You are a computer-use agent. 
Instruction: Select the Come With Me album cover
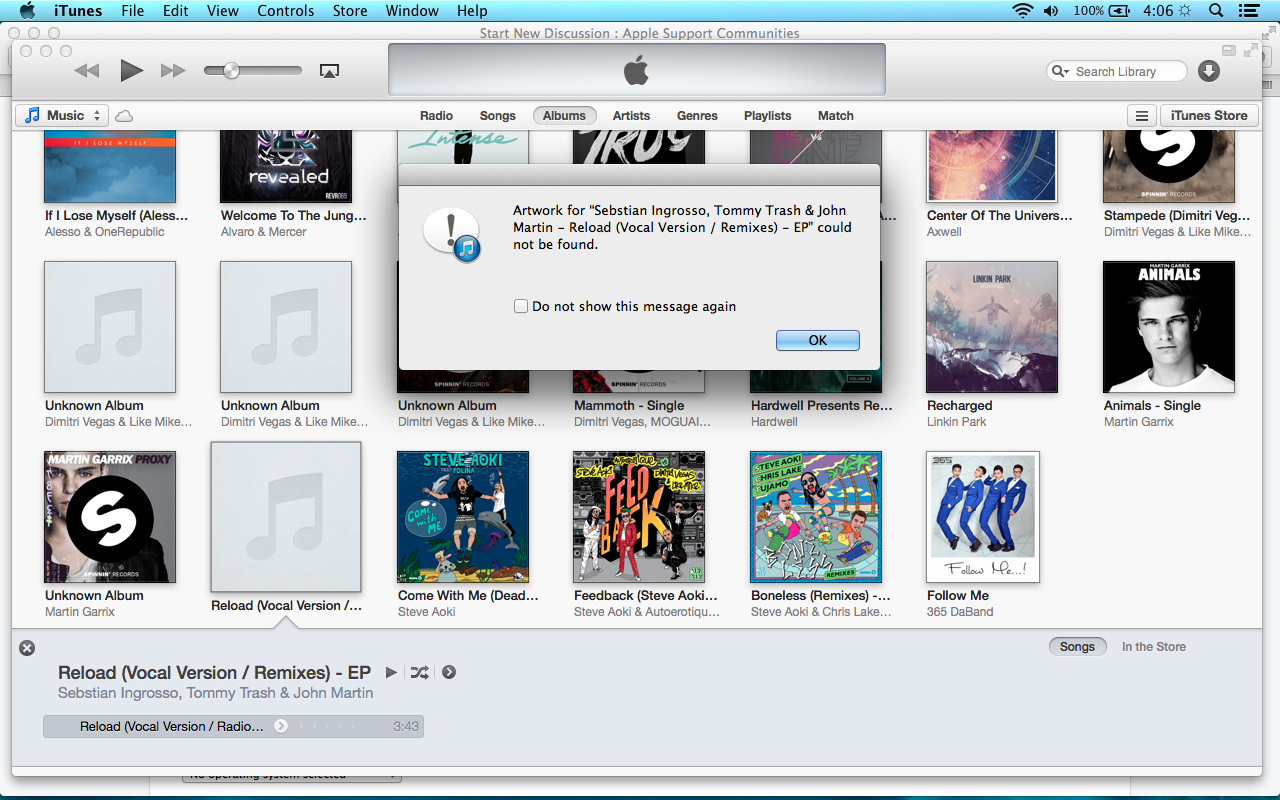click(x=463, y=517)
